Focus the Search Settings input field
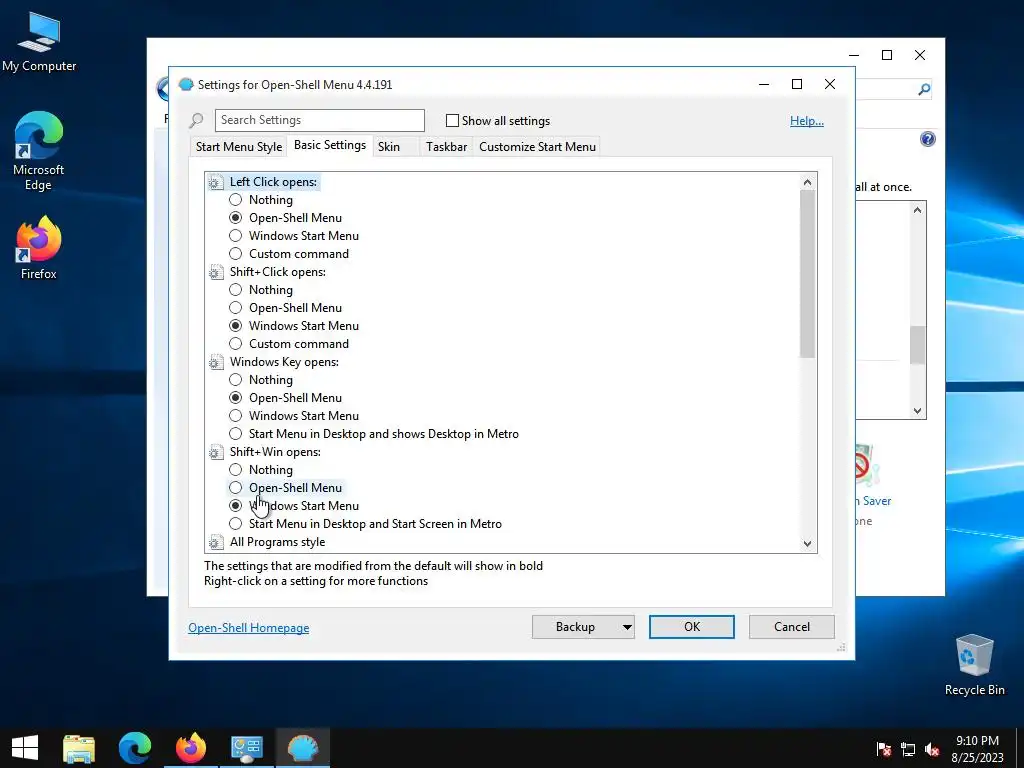The image size is (1024, 768). click(x=319, y=120)
